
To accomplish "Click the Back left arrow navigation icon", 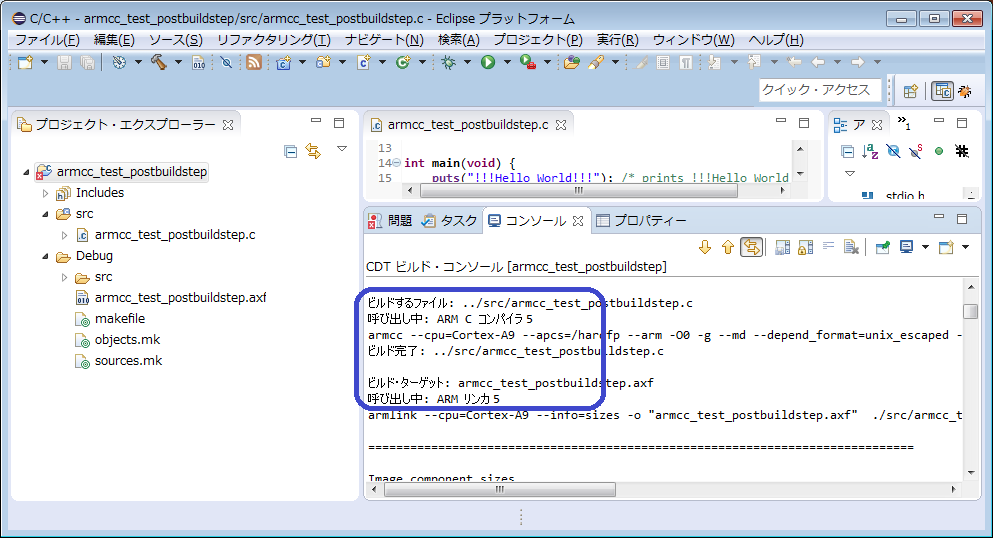I will click(818, 62).
